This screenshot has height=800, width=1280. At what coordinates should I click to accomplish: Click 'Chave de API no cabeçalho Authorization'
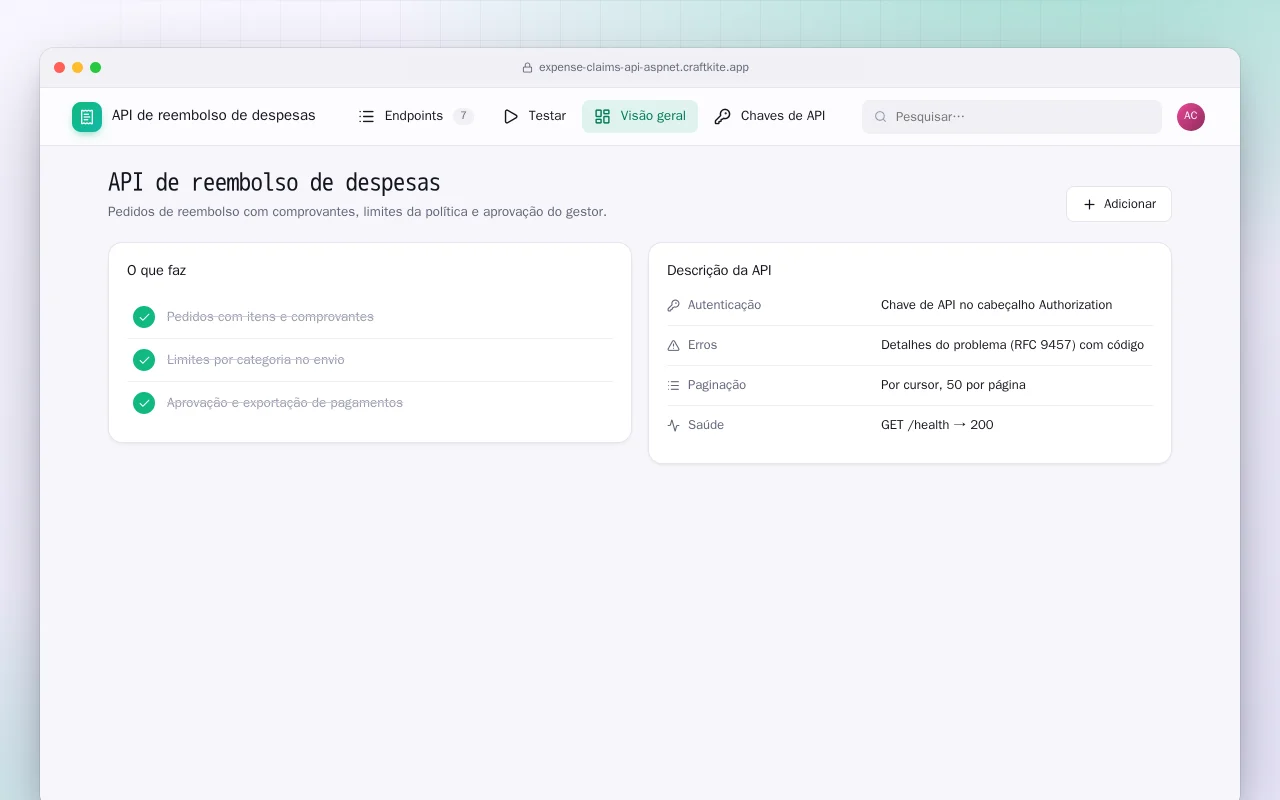(996, 305)
